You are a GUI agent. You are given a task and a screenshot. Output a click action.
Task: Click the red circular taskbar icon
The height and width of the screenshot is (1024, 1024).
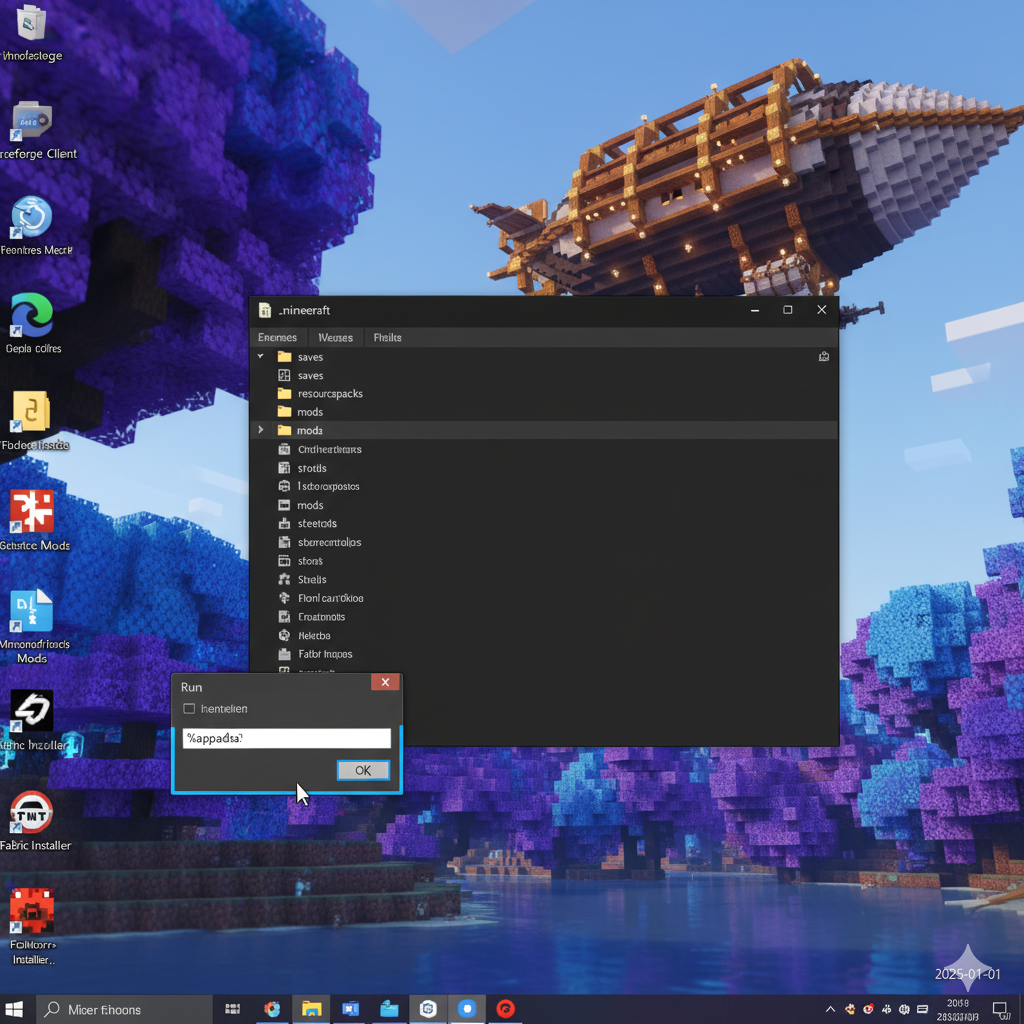point(506,1009)
